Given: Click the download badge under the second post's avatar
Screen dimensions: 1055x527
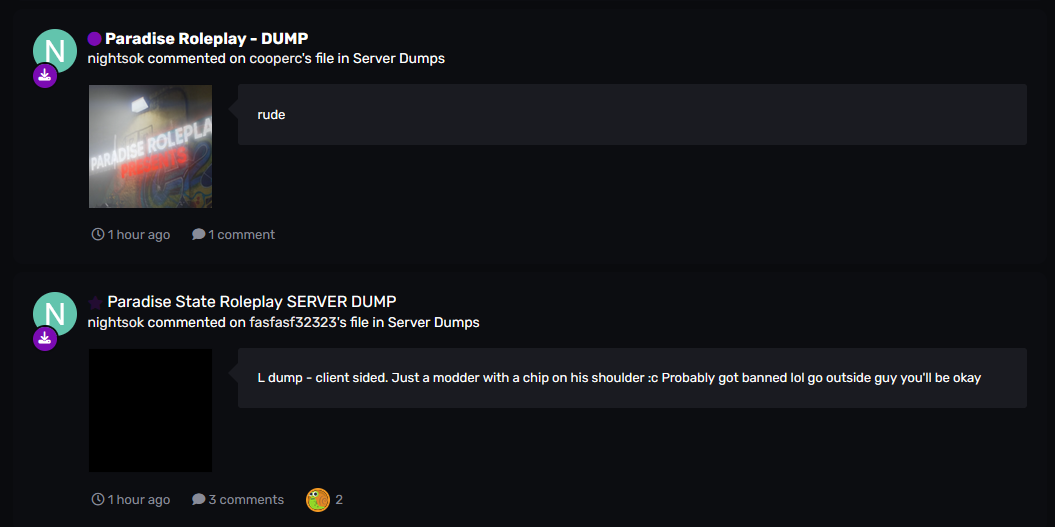Looking at the screenshot, I should tap(45, 339).
